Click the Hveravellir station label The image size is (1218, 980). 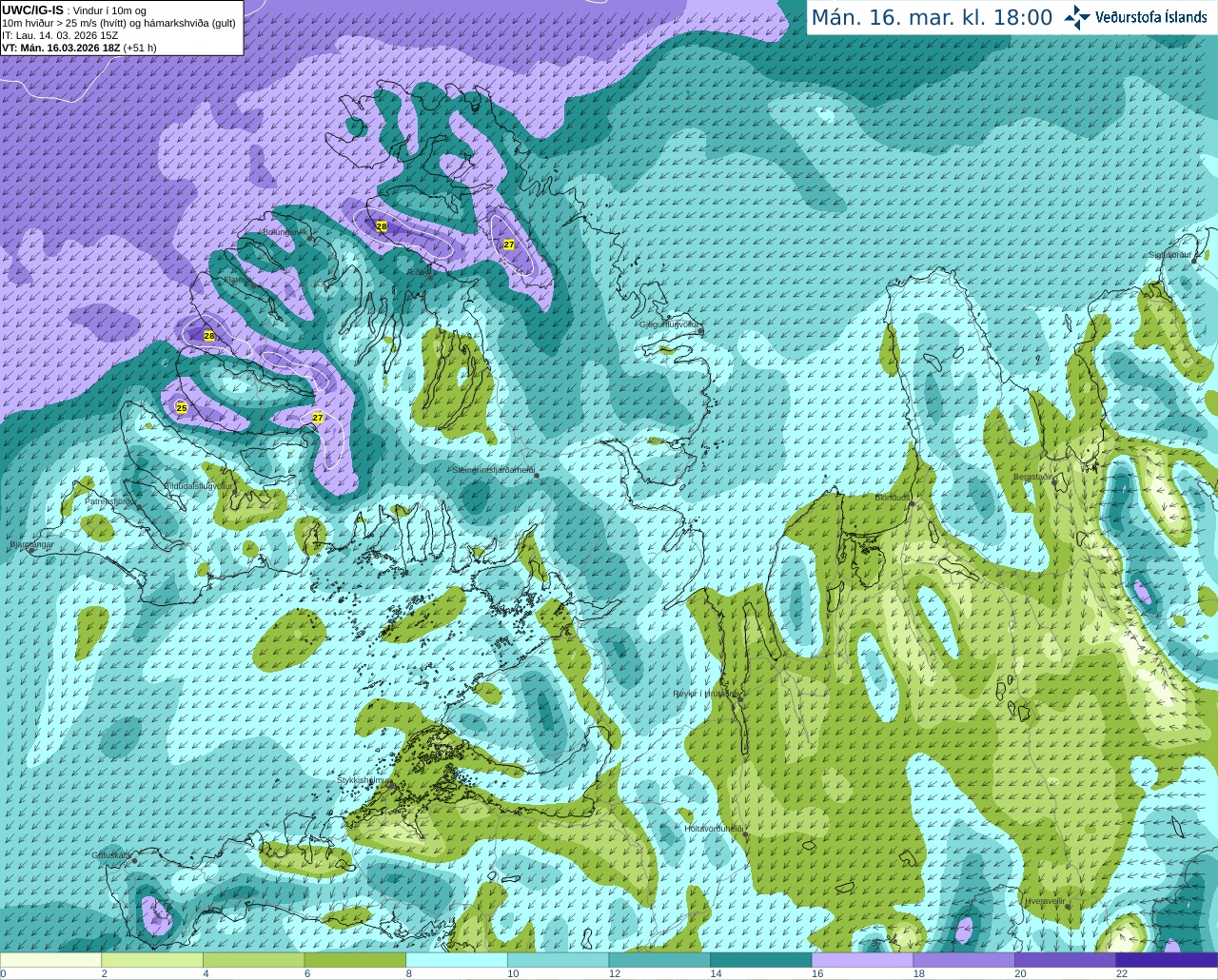1045,901
